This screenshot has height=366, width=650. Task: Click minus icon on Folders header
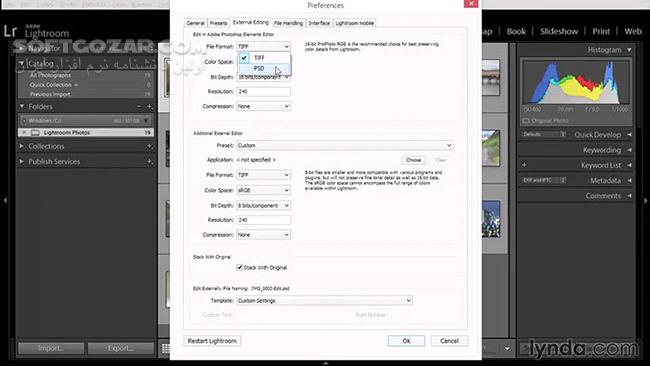139,107
